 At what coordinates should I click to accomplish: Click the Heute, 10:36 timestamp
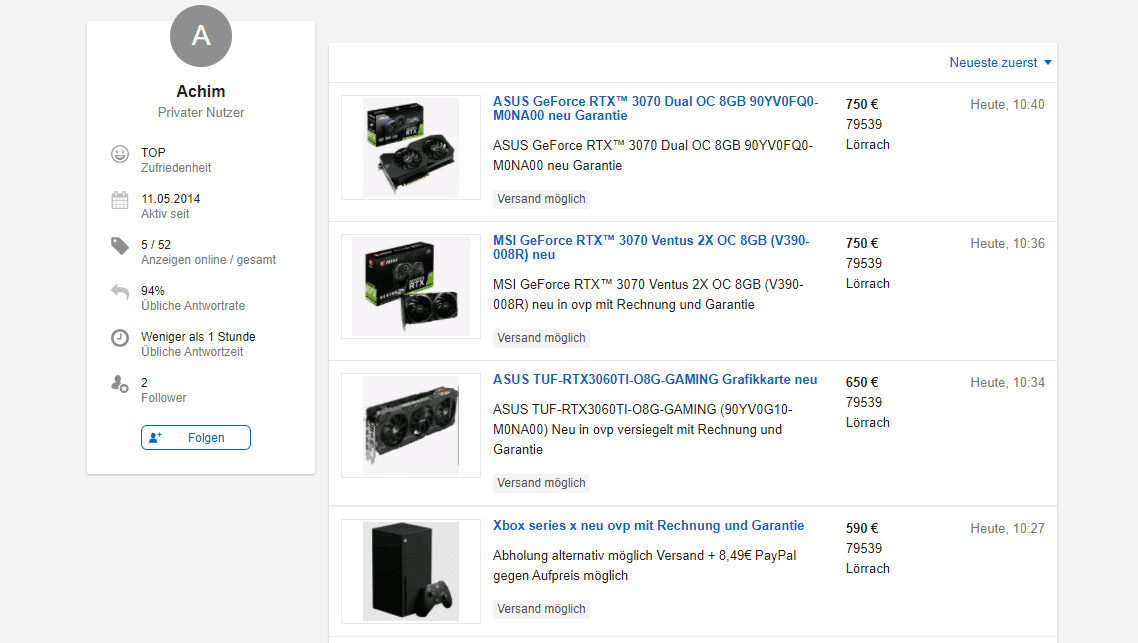tap(1007, 244)
